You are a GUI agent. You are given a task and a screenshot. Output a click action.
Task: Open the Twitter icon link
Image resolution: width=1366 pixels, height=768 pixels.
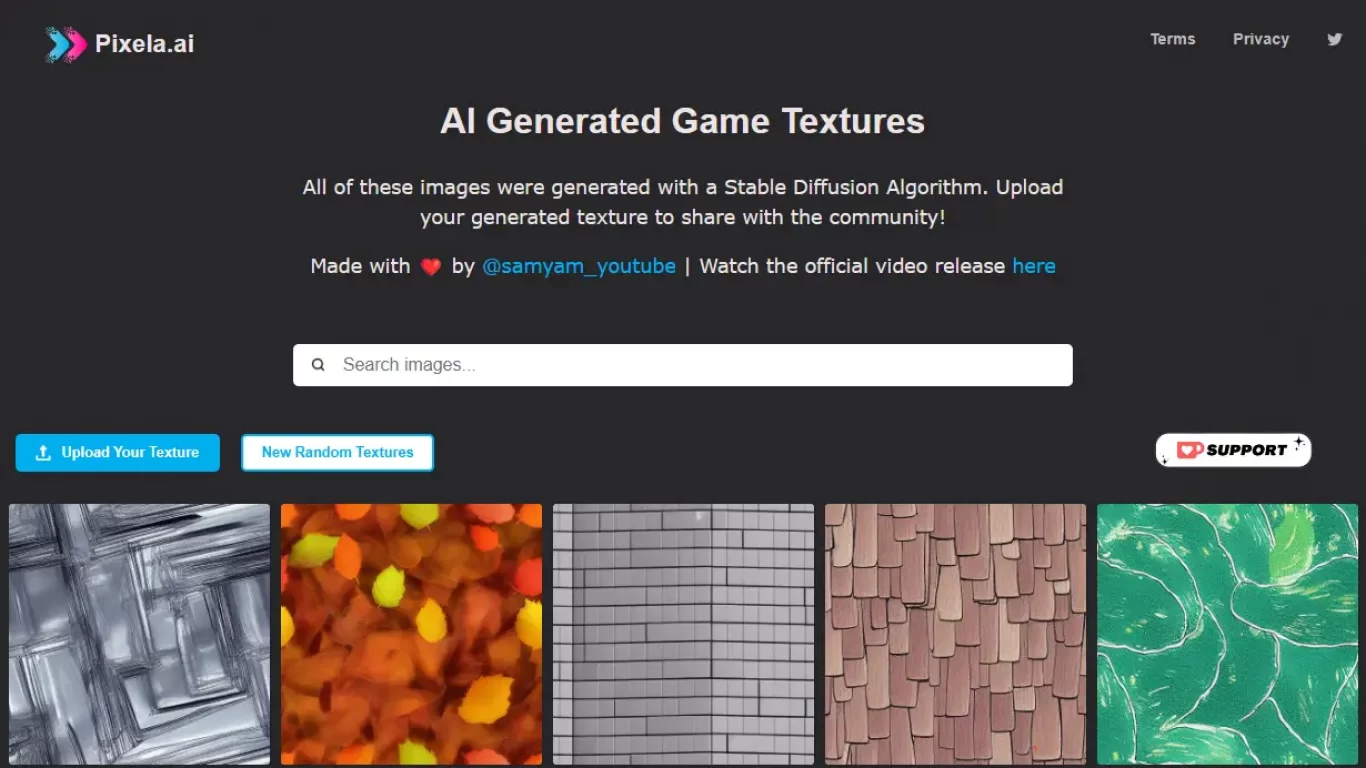pyautogui.click(x=1334, y=39)
